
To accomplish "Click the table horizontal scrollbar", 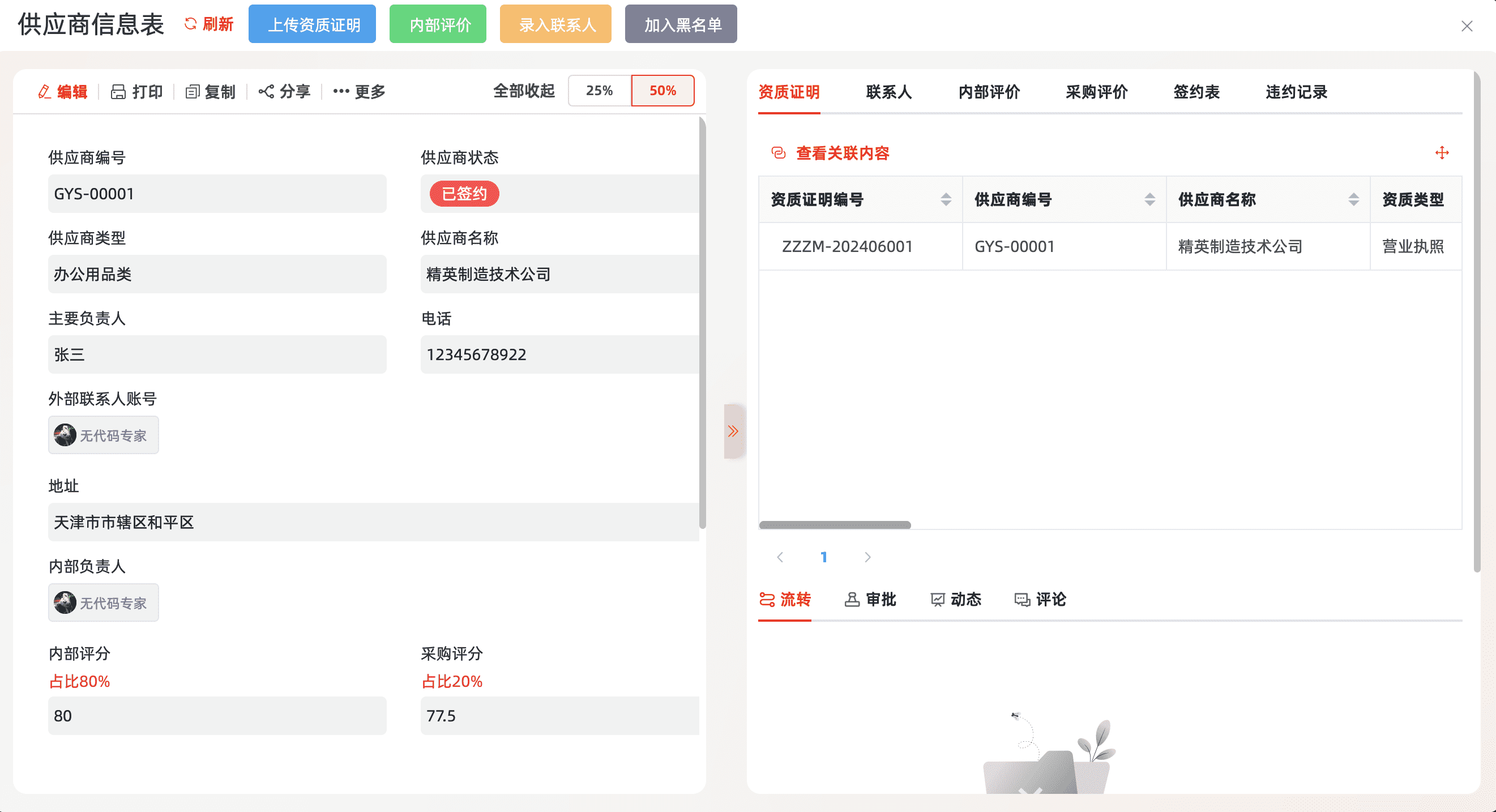I will [x=835, y=525].
